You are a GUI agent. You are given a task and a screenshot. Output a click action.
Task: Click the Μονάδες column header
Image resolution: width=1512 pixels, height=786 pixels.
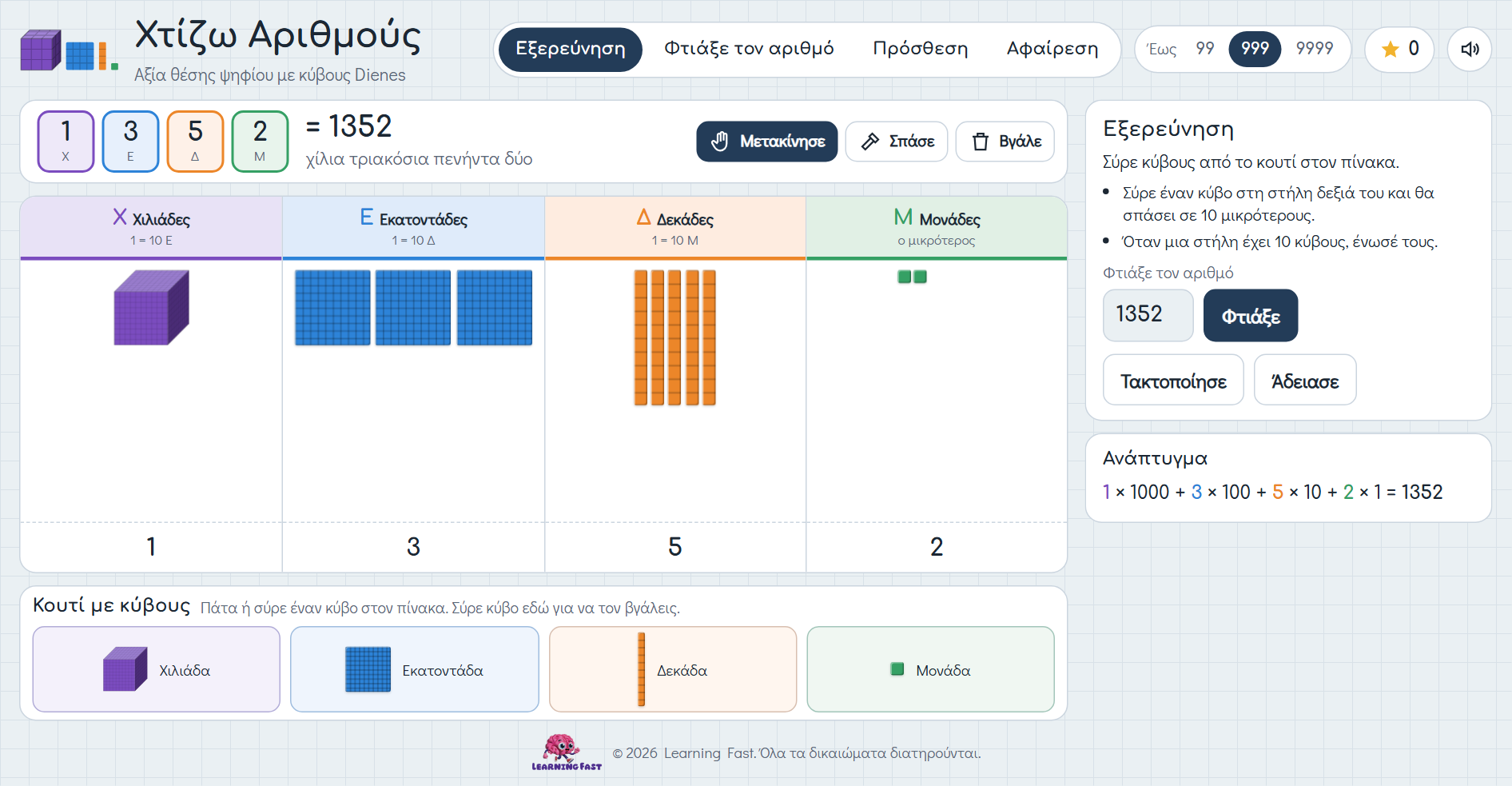click(937, 228)
